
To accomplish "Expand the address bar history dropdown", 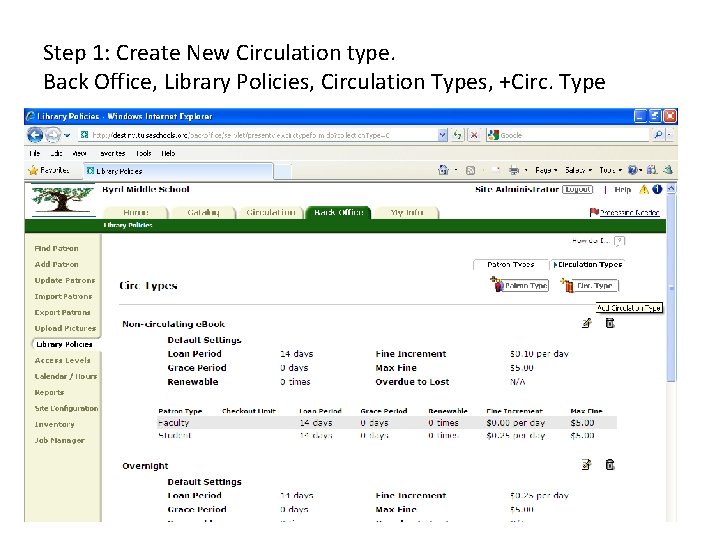I will (x=443, y=135).
